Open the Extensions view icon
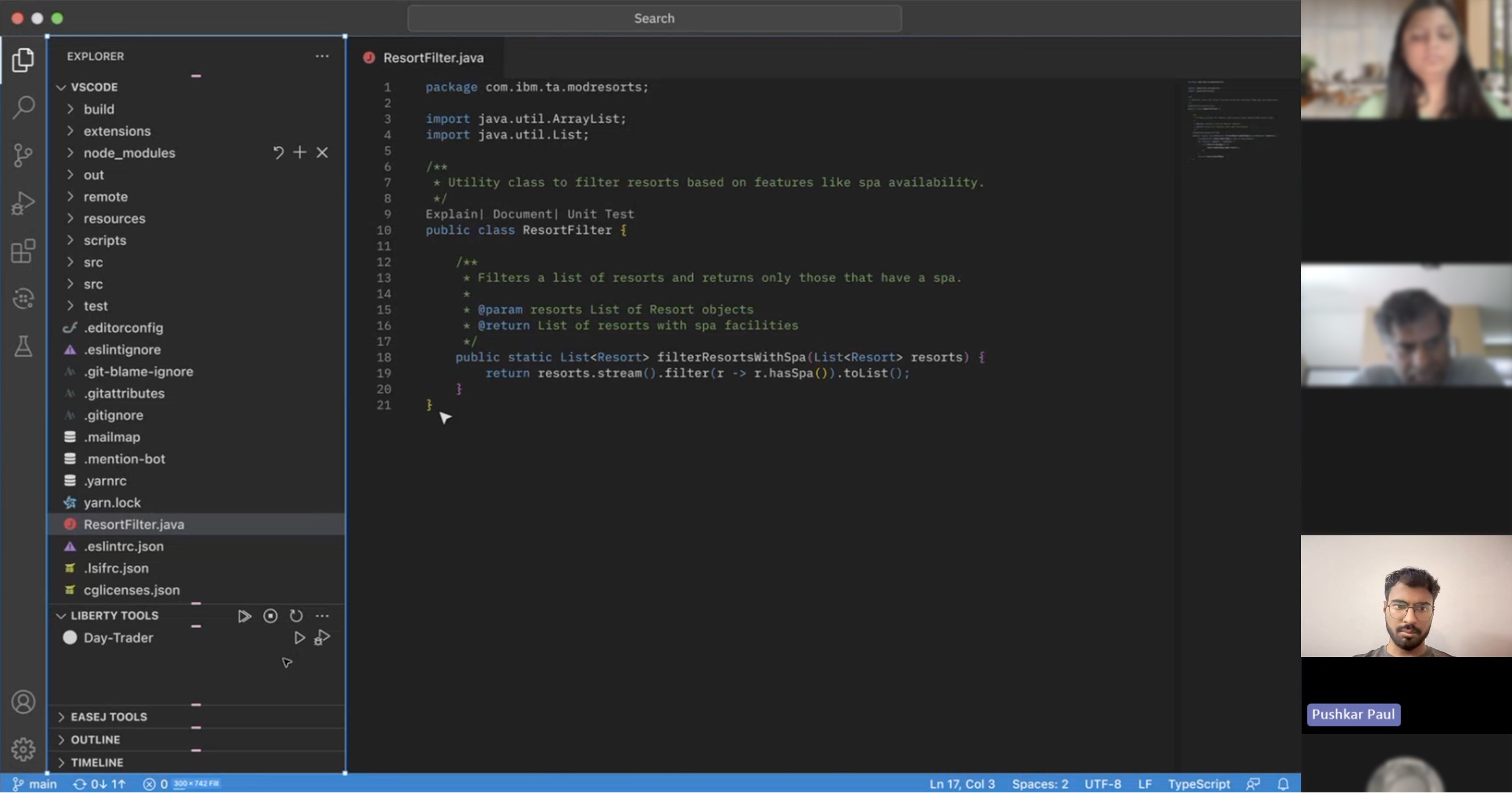 click(x=23, y=251)
